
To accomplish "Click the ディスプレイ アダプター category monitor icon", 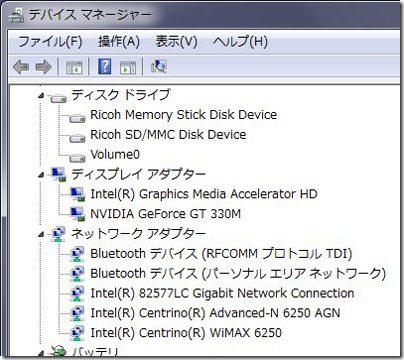I will coord(59,174).
